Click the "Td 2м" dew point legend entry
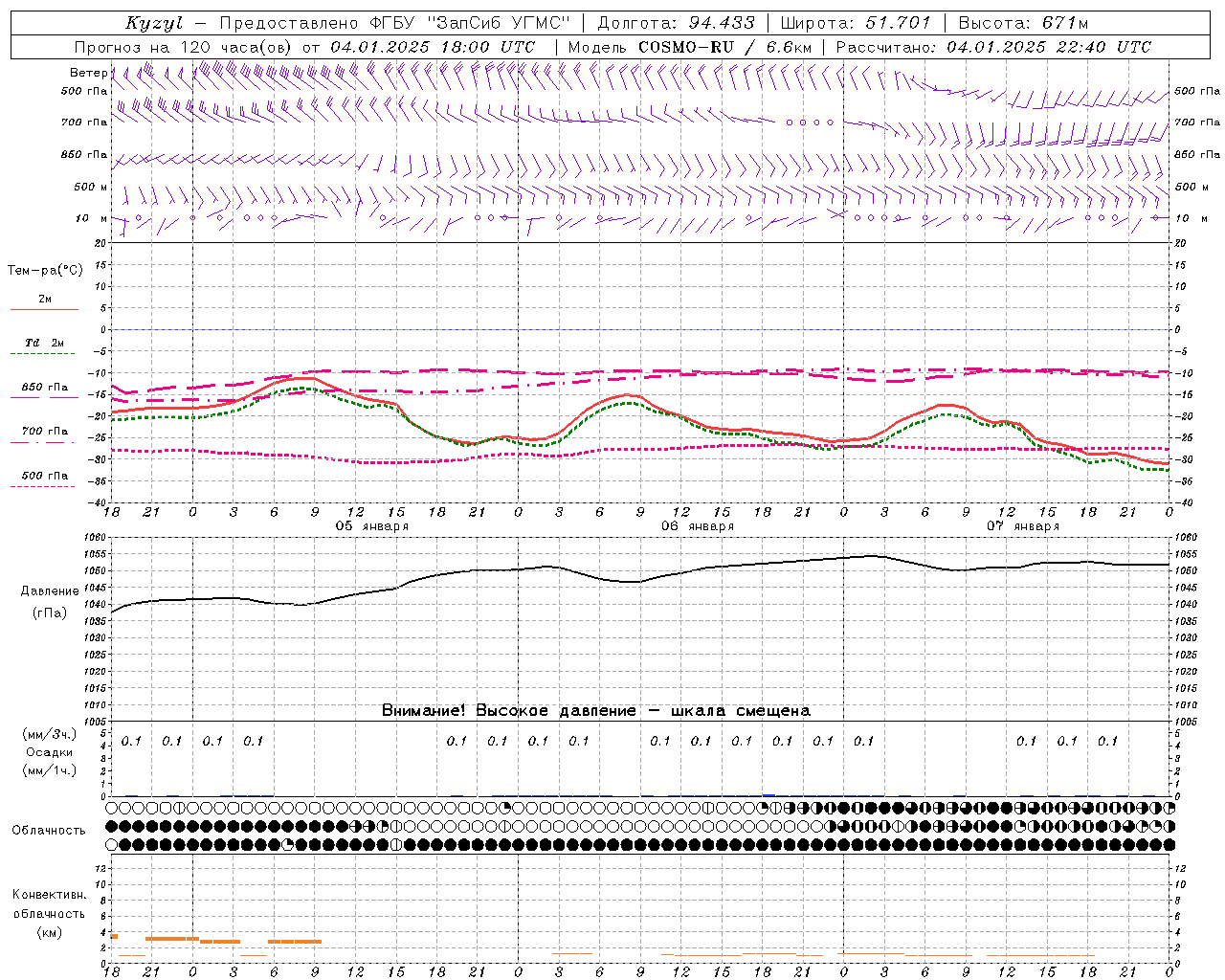The image size is (1225, 980). (x=44, y=343)
